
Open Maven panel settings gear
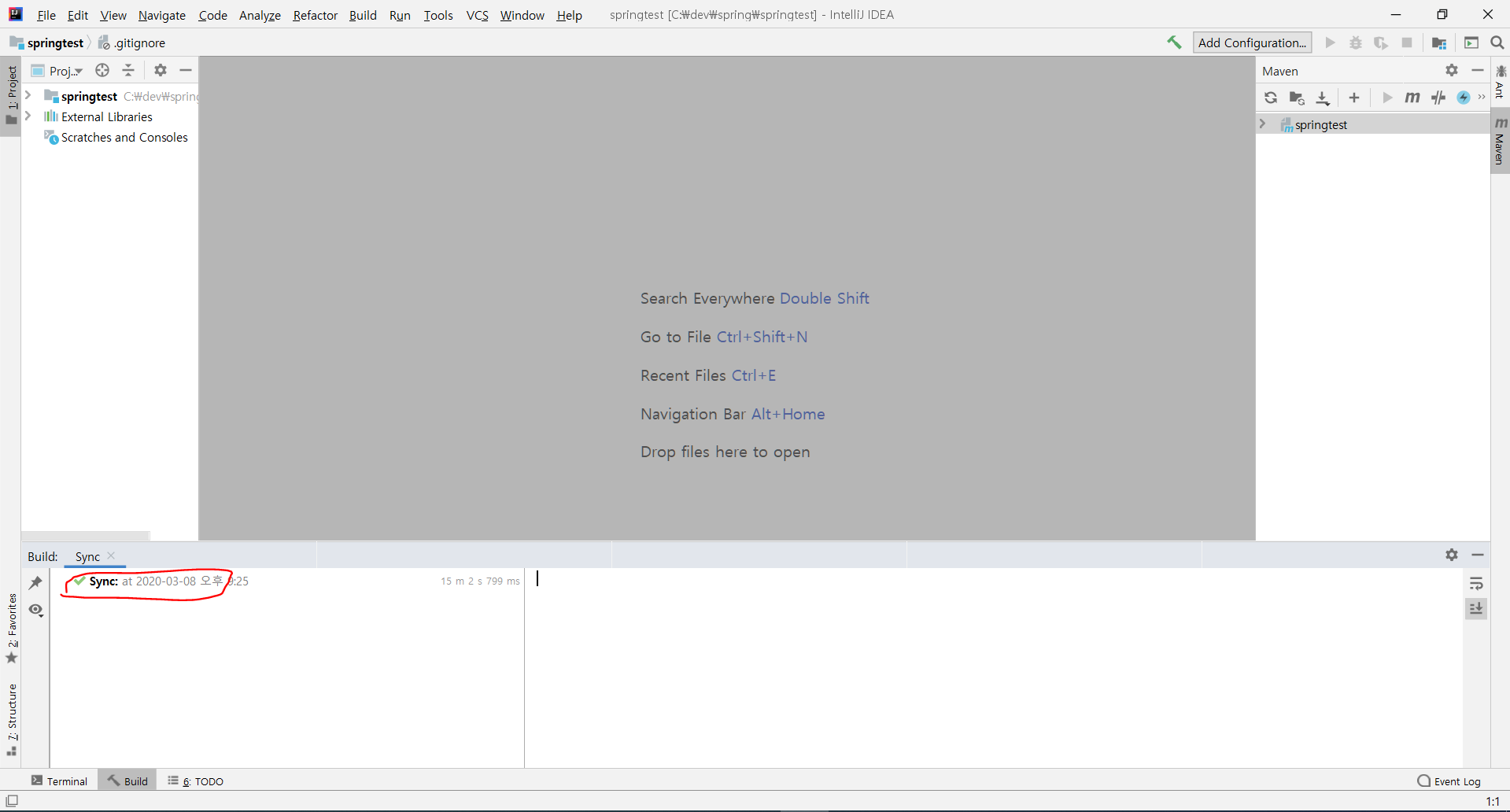pyautogui.click(x=1452, y=70)
